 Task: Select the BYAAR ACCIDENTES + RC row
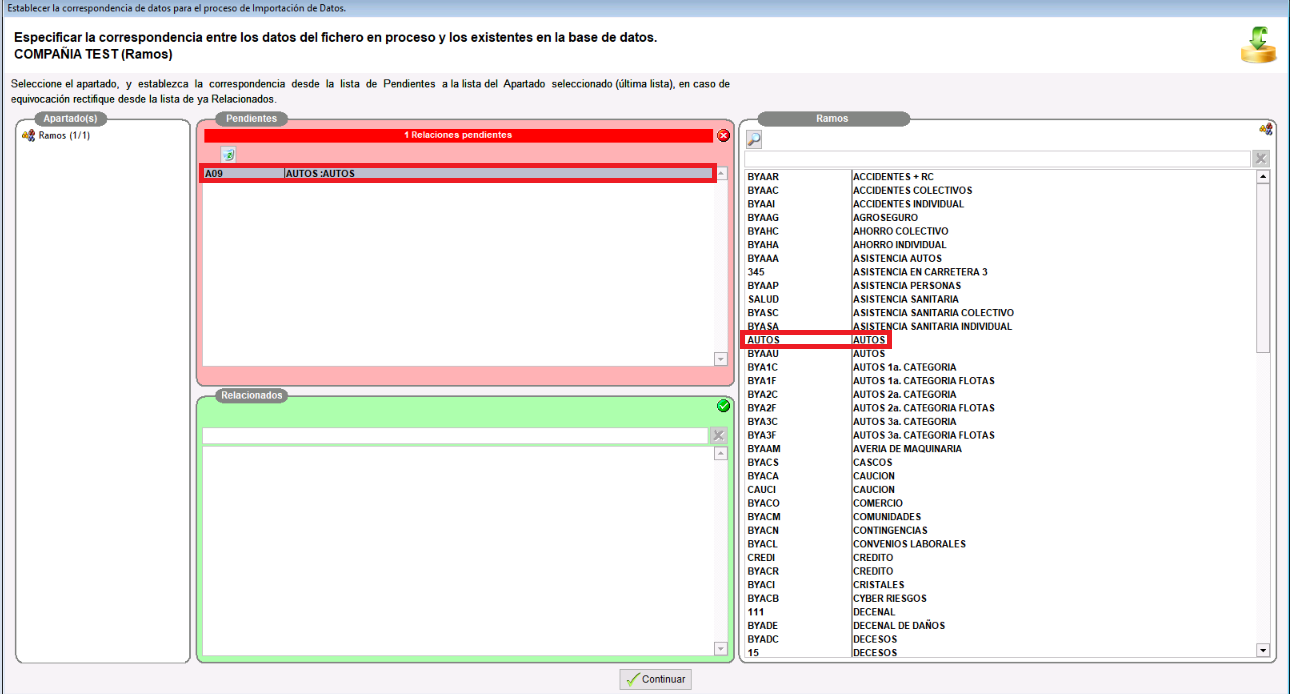click(x=1000, y=177)
